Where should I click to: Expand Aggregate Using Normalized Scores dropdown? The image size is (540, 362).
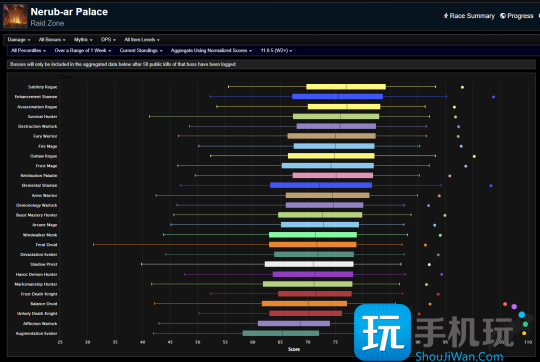211,50
